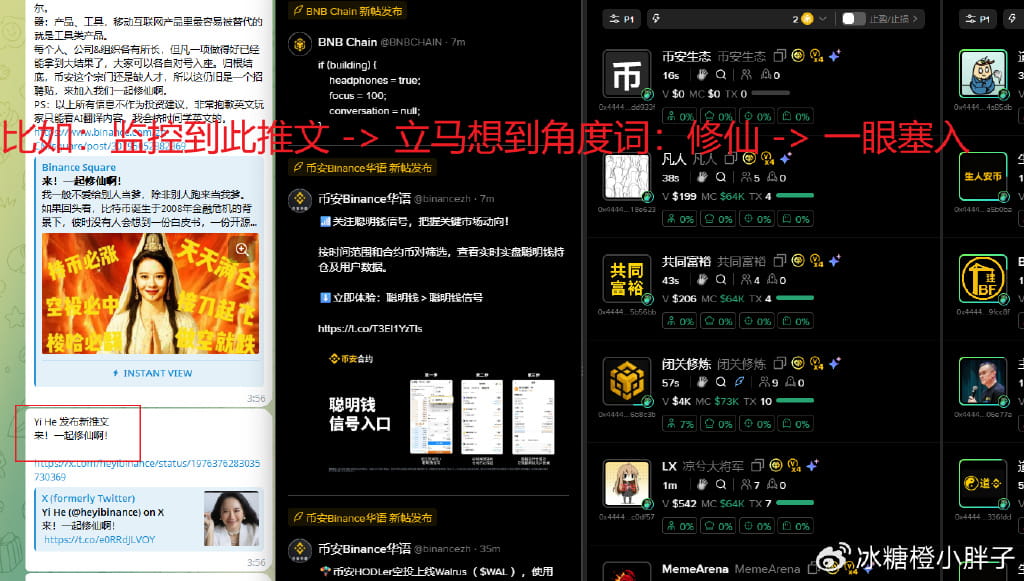Copy the LX 凉兮大将军 token name
The image size is (1024, 581).
757,466
